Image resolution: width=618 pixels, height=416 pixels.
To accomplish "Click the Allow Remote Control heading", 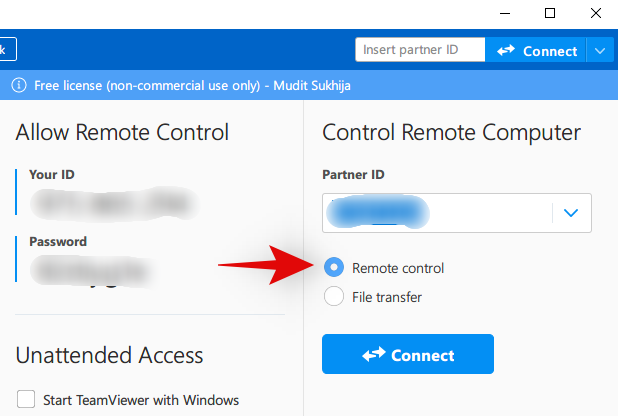I will [122, 132].
